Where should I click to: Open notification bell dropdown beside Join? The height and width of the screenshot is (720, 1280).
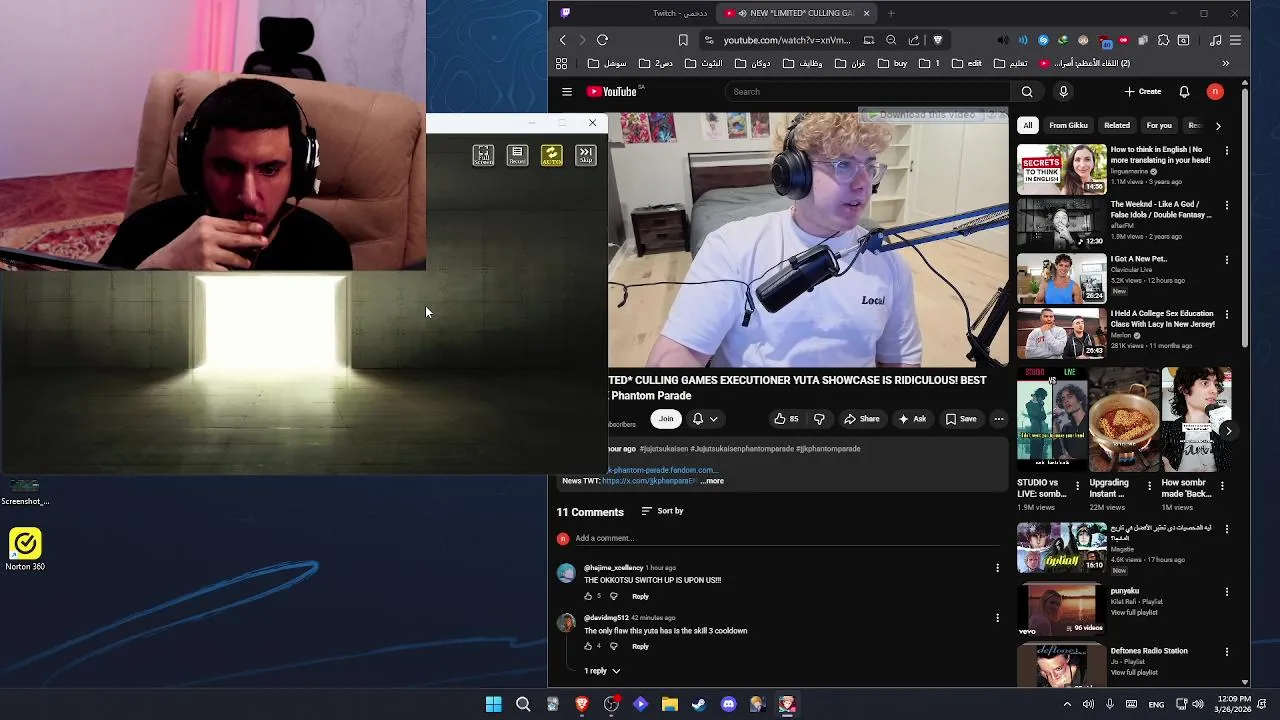[705, 419]
